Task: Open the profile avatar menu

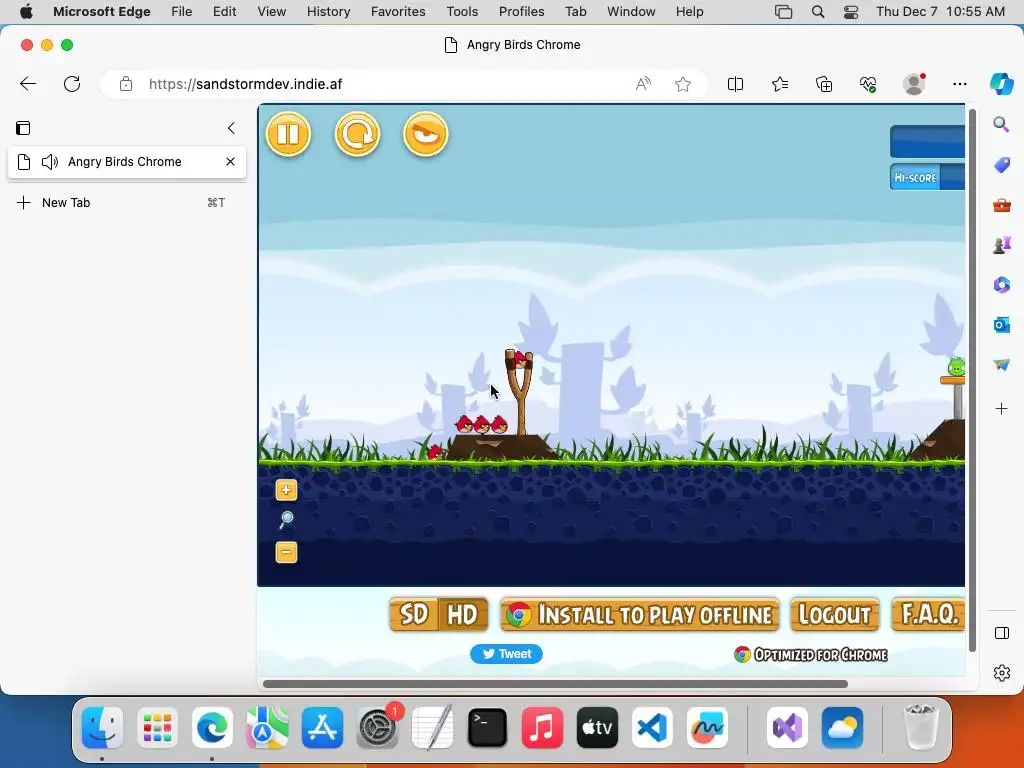Action: click(x=914, y=84)
